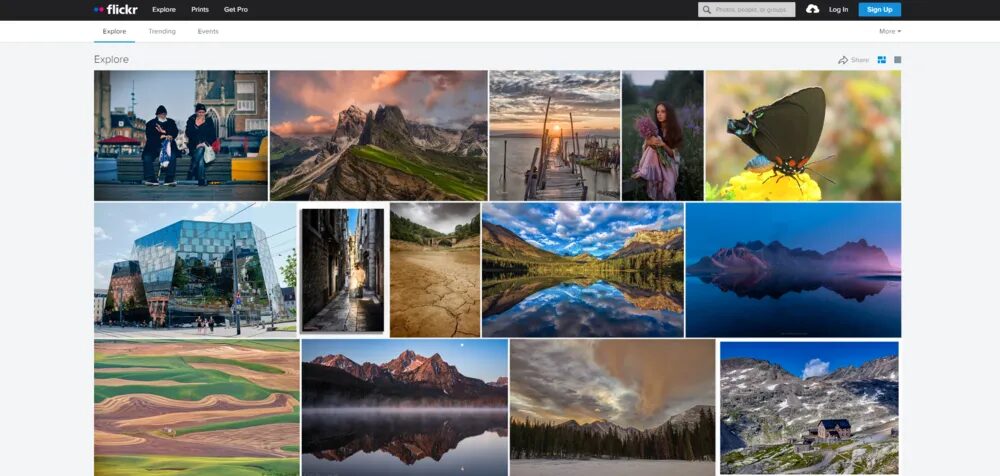Click the upload cloud icon

[812, 10]
